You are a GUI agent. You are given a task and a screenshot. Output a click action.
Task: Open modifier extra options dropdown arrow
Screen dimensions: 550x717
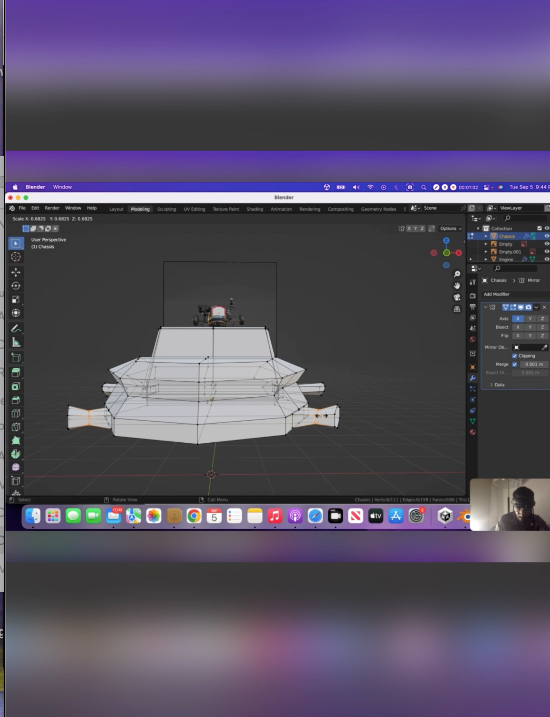[x=536, y=307]
